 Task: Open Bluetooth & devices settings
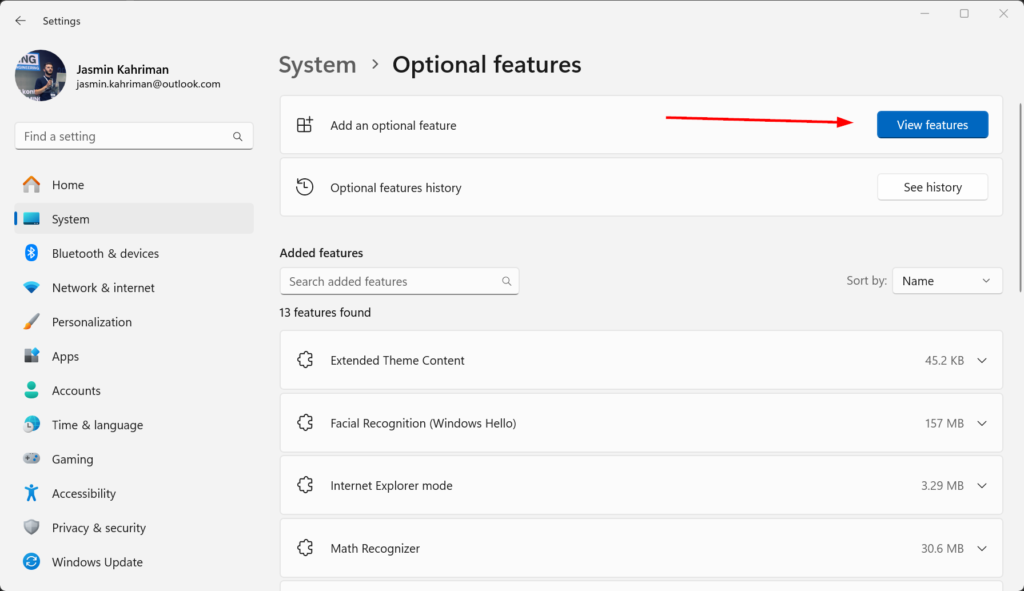[104, 253]
